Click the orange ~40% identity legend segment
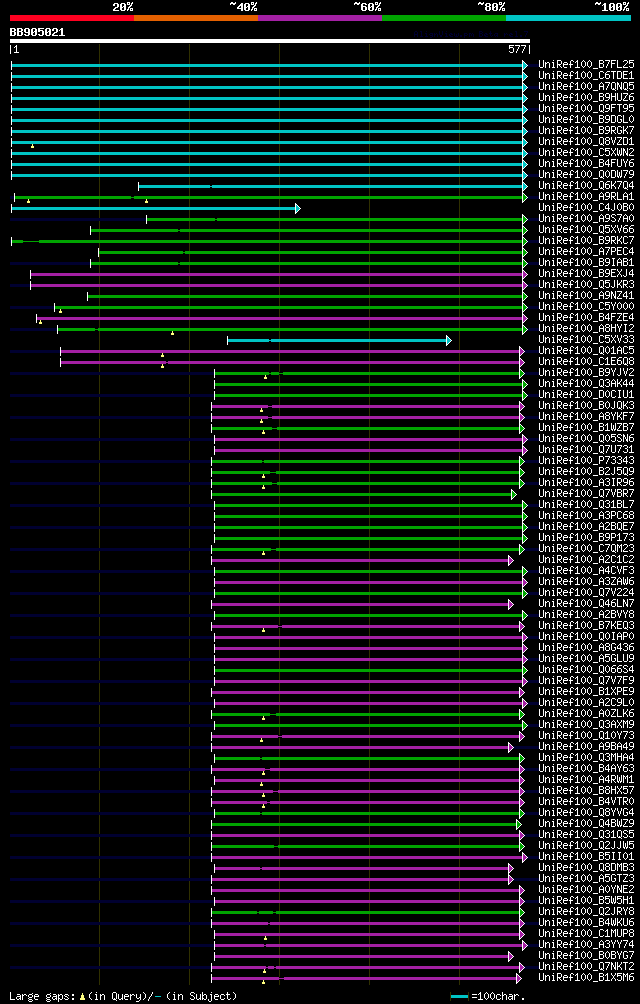 click(x=196, y=18)
